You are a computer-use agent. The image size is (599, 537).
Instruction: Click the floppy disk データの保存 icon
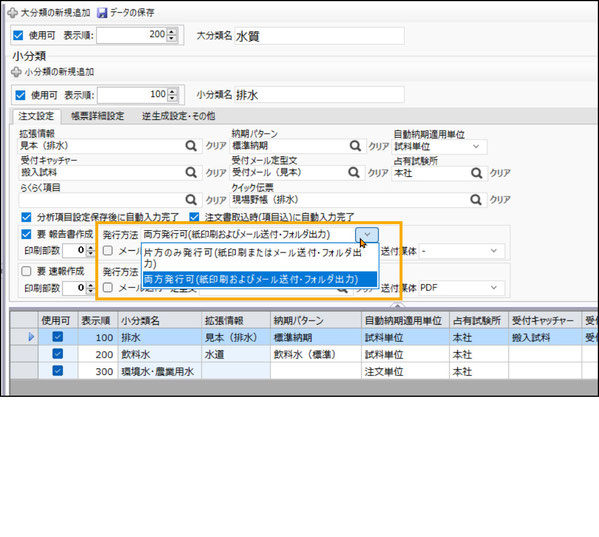pyautogui.click(x=102, y=13)
